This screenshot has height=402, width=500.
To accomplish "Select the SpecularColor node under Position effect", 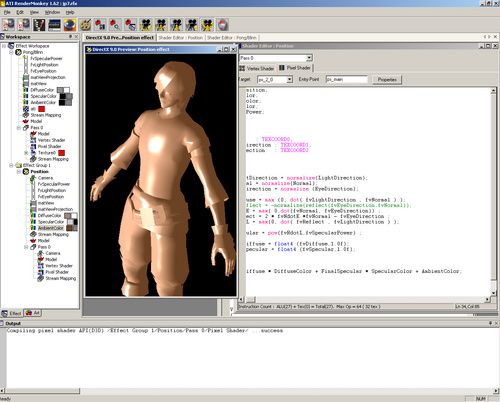I will click(51, 222).
